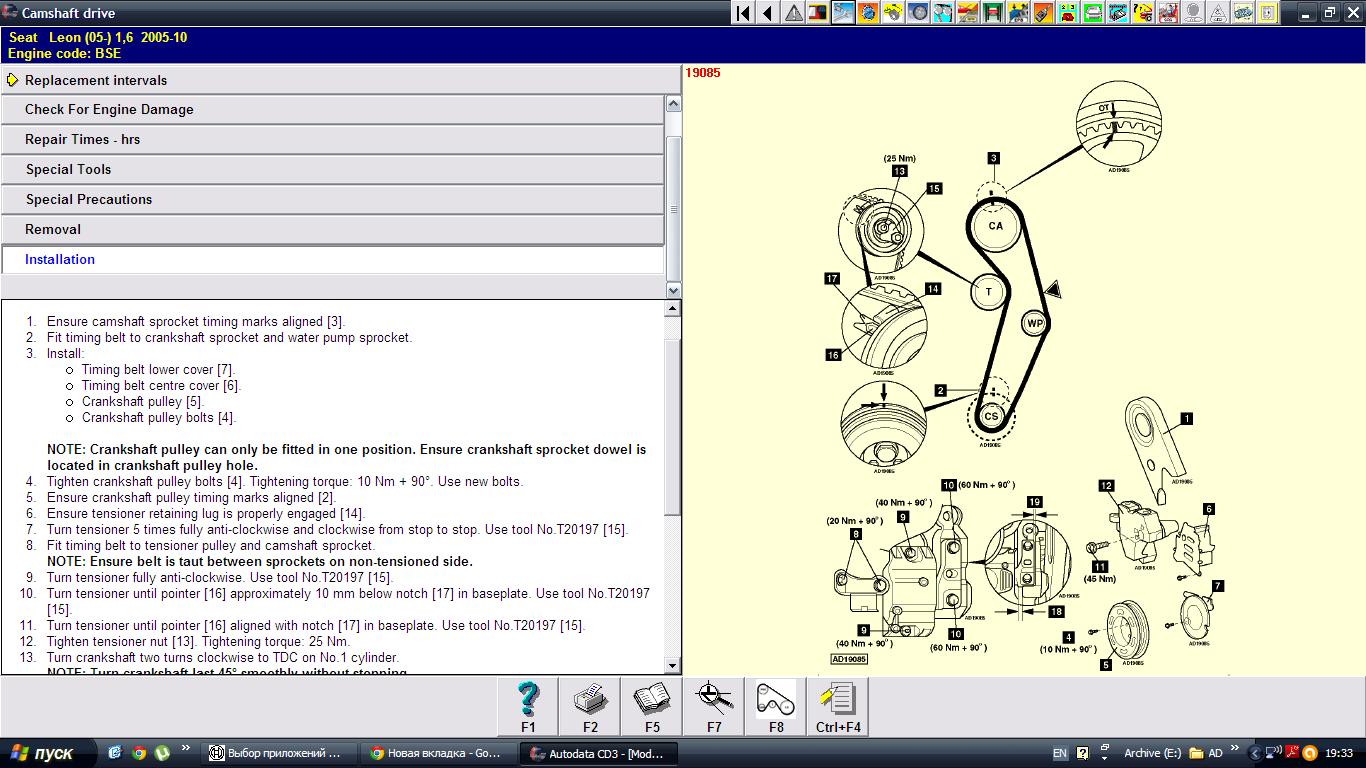Open notes with Ctrl+F4 button
The height and width of the screenshot is (768, 1366).
click(x=838, y=706)
